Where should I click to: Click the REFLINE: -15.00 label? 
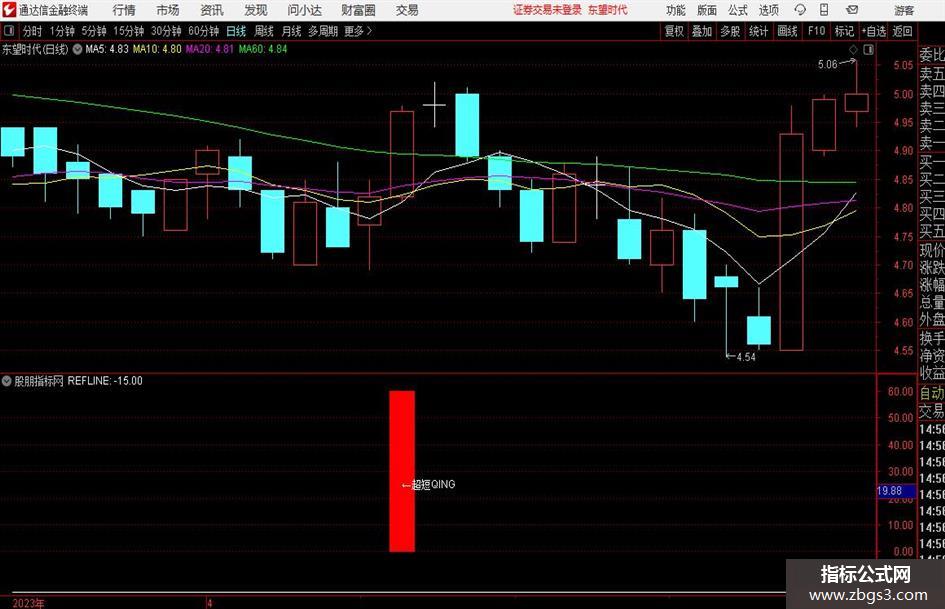click(x=105, y=380)
